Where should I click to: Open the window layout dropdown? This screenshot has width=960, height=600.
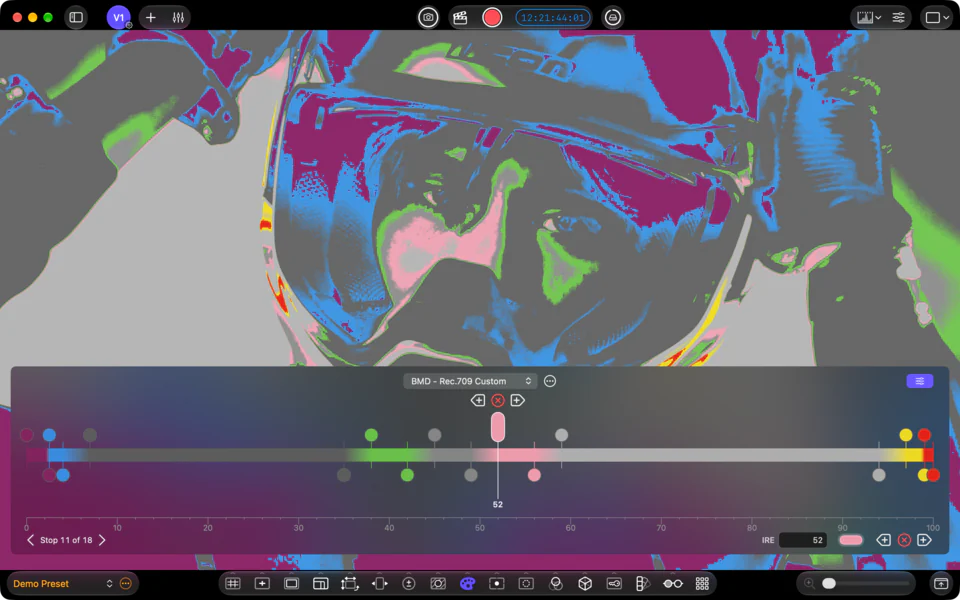pos(937,17)
